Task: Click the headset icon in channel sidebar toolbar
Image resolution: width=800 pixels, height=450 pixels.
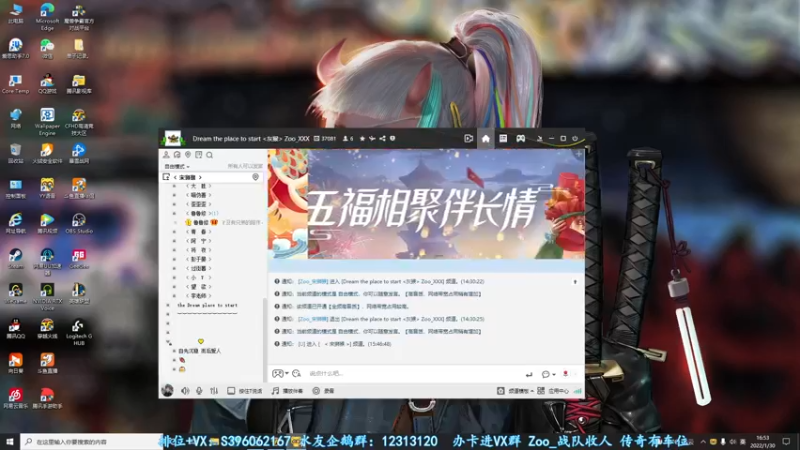Action: (x=177, y=155)
